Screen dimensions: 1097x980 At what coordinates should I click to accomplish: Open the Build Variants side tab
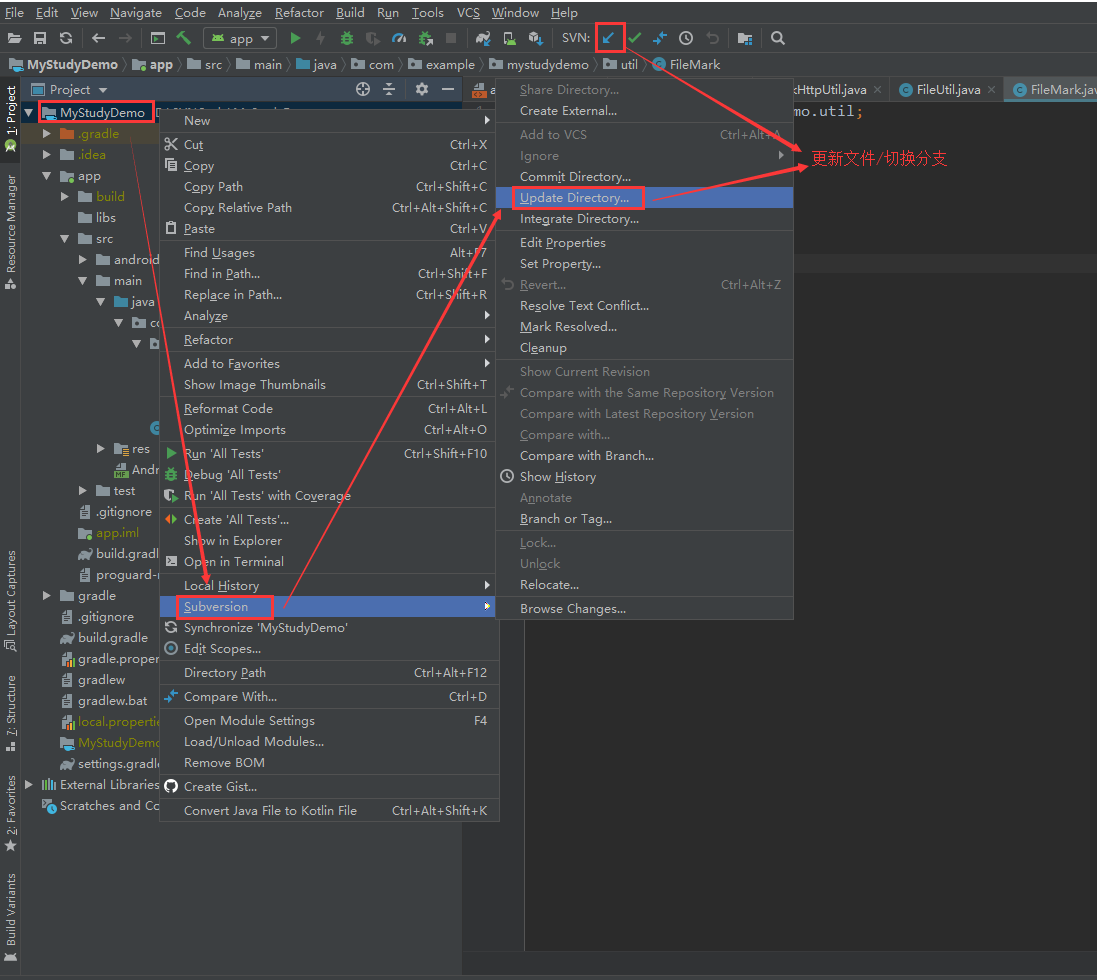coord(10,918)
